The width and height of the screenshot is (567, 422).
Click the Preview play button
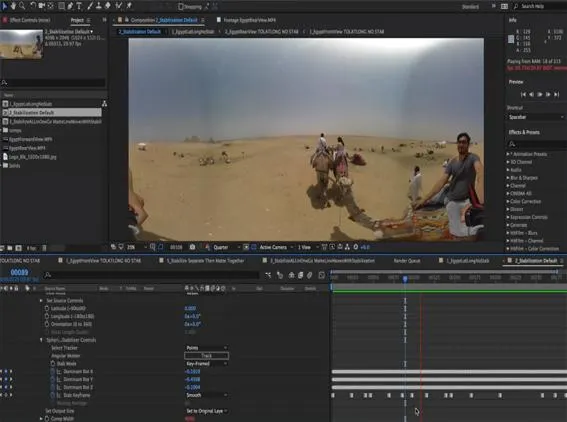540,94
